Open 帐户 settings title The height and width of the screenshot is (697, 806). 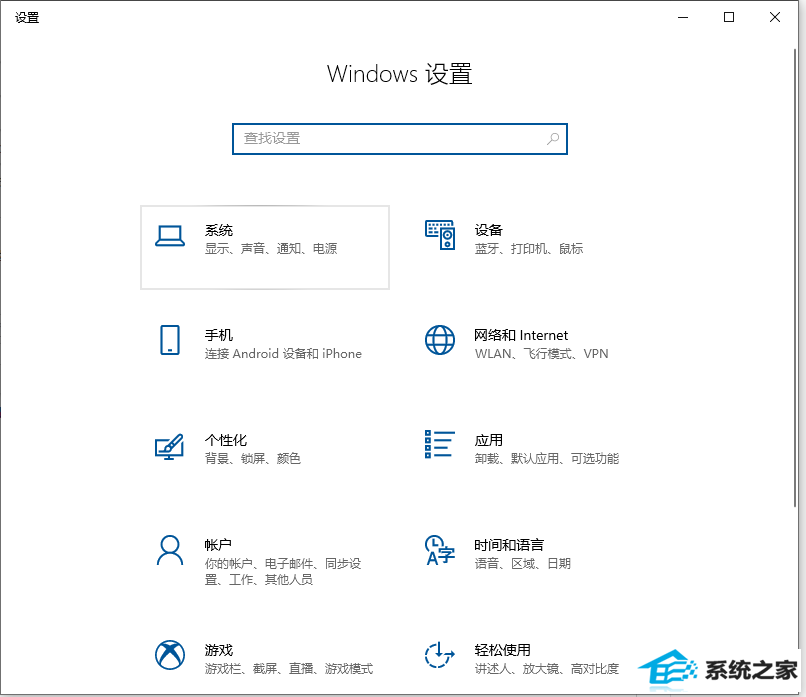(x=218, y=545)
